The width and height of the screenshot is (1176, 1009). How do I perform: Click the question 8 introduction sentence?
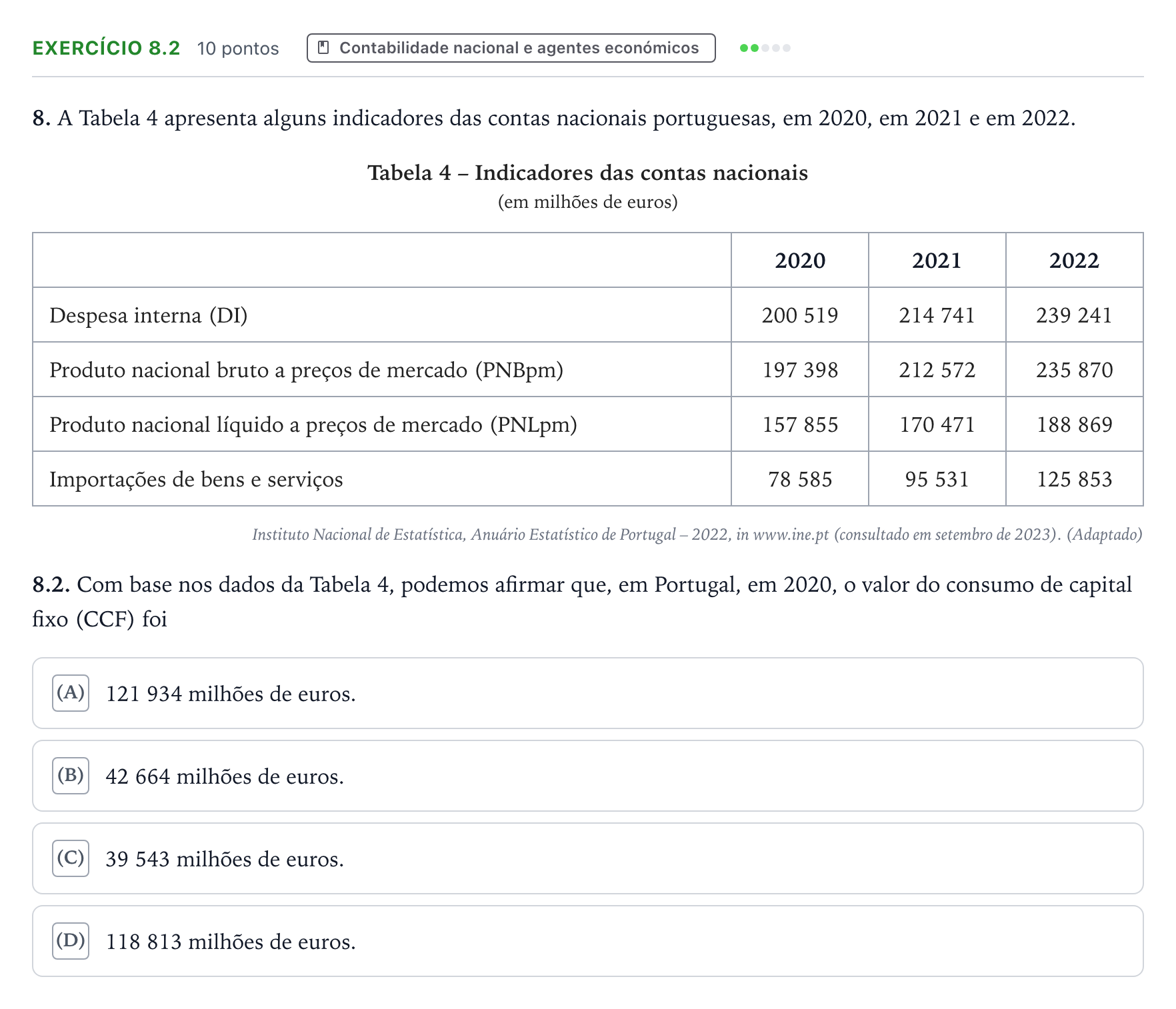[x=554, y=118]
